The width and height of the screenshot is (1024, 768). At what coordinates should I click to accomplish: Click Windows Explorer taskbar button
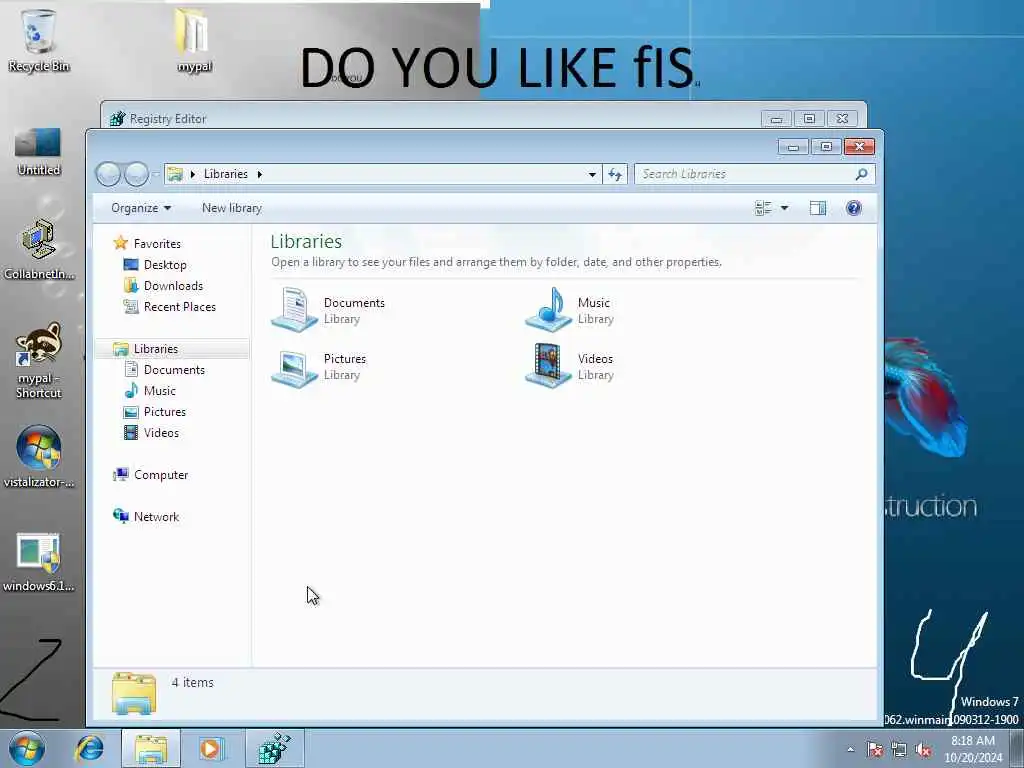pyautogui.click(x=151, y=748)
